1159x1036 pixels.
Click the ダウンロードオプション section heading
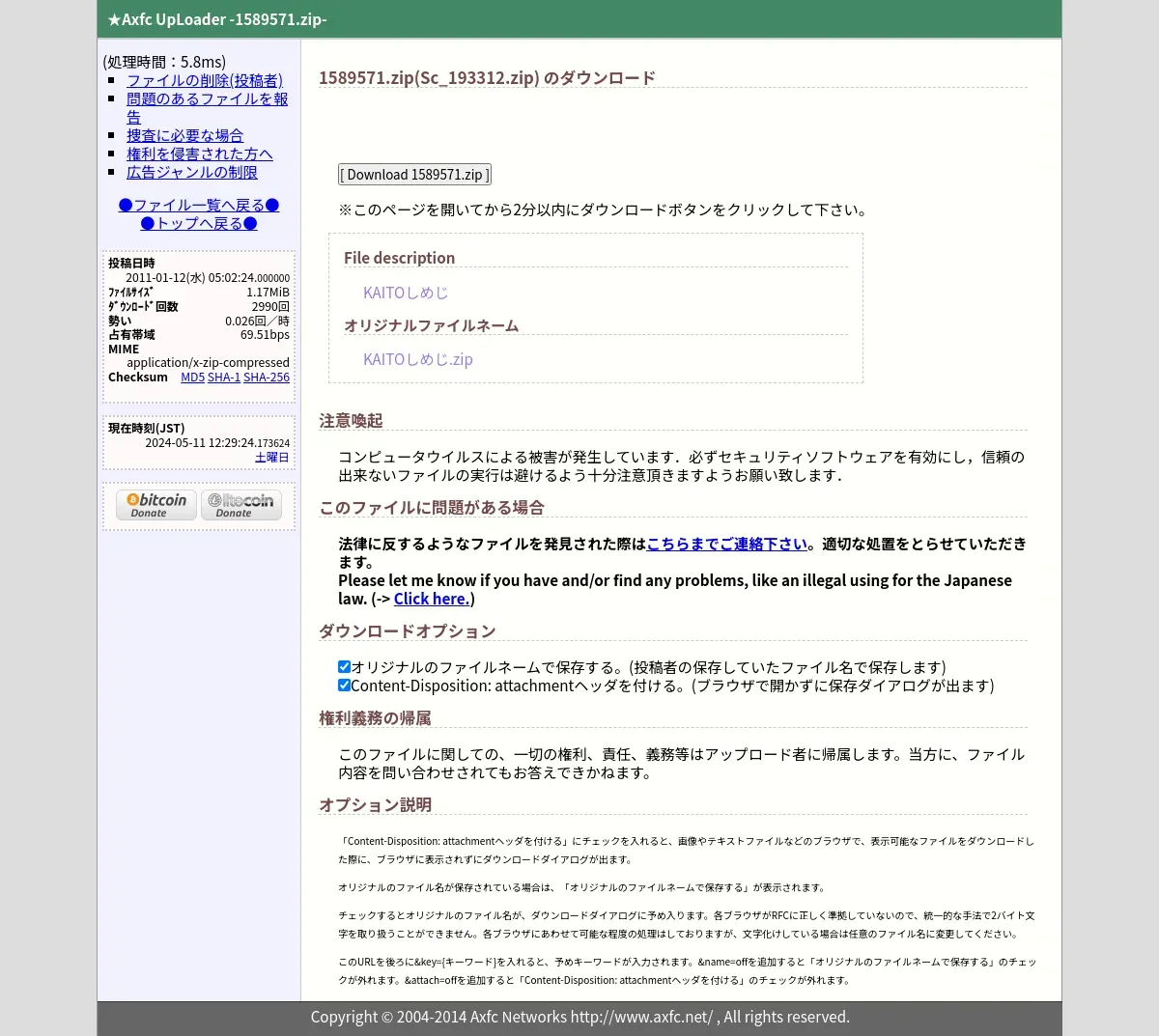[408, 631]
